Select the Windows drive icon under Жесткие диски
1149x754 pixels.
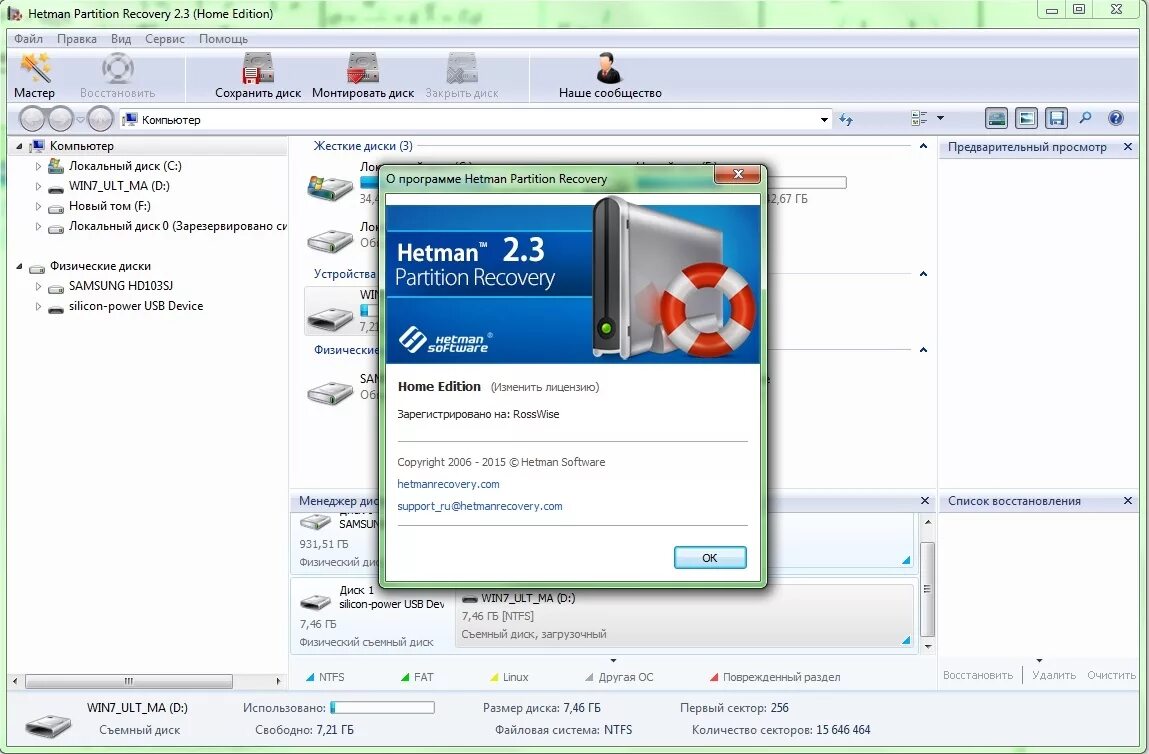[330, 187]
